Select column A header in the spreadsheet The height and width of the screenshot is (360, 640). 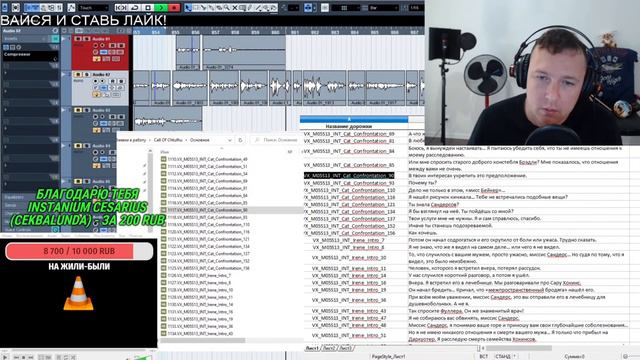click(x=354, y=119)
